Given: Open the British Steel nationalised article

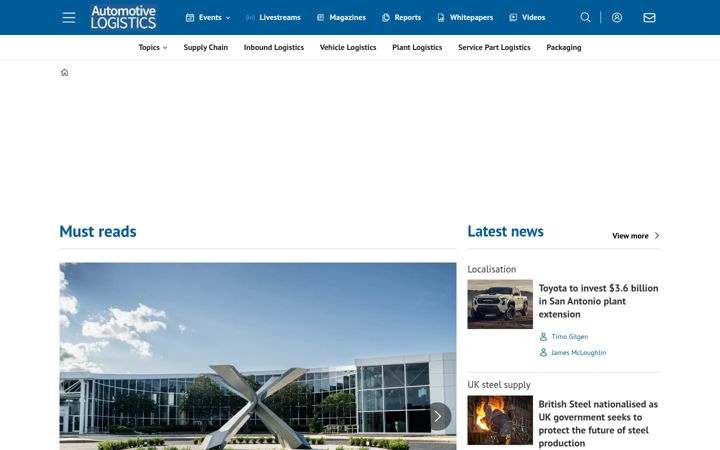Looking at the screenshot, I should [598, 423].
